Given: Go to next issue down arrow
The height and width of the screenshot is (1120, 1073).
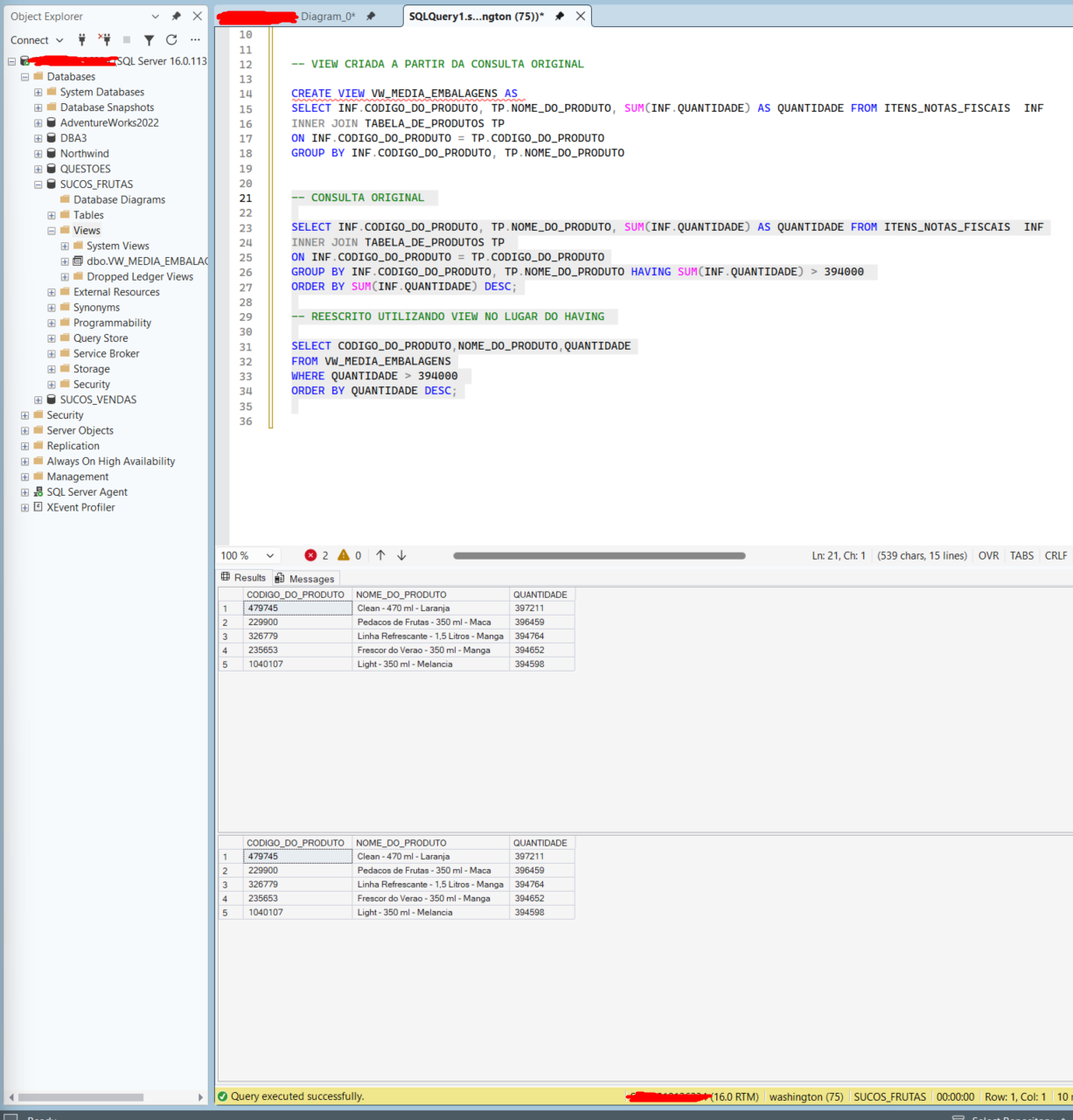Looking at the screenshot, I should tap(401, 555).
